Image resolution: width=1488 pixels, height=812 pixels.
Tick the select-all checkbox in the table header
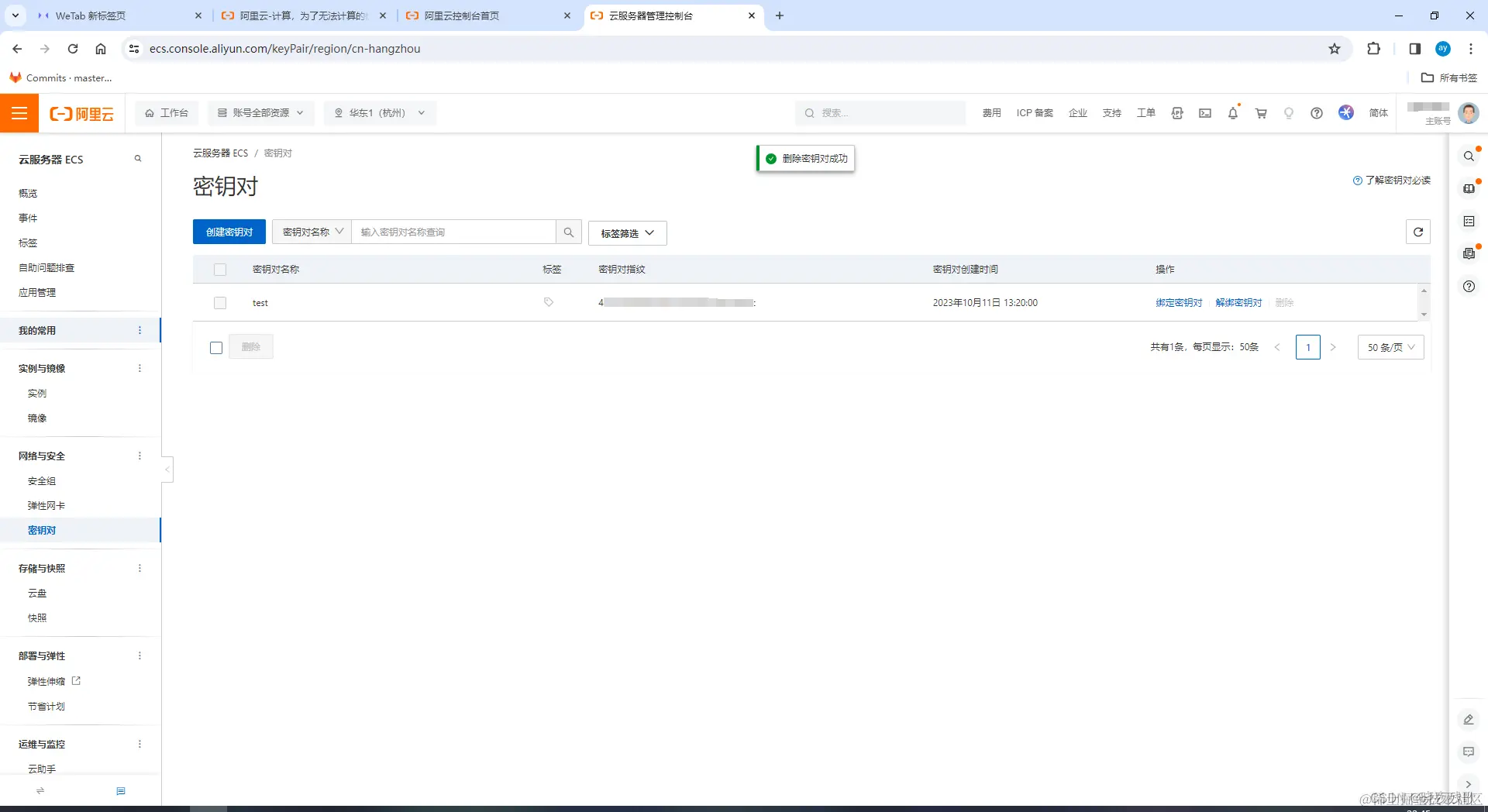click(220, 270)
